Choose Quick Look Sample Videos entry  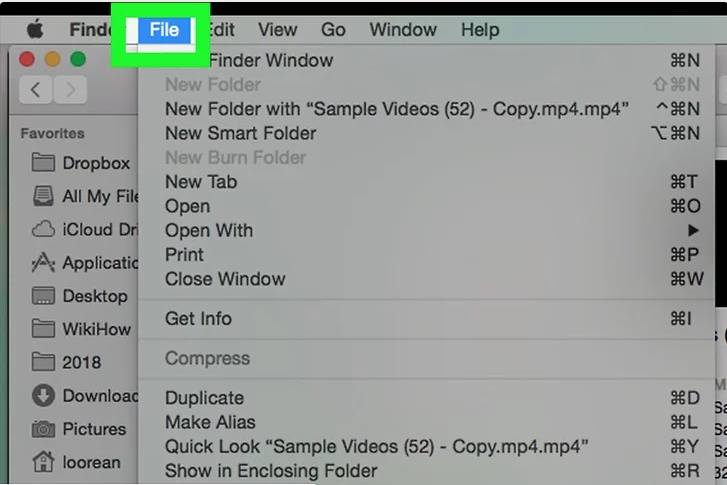(x=427, y=447)
